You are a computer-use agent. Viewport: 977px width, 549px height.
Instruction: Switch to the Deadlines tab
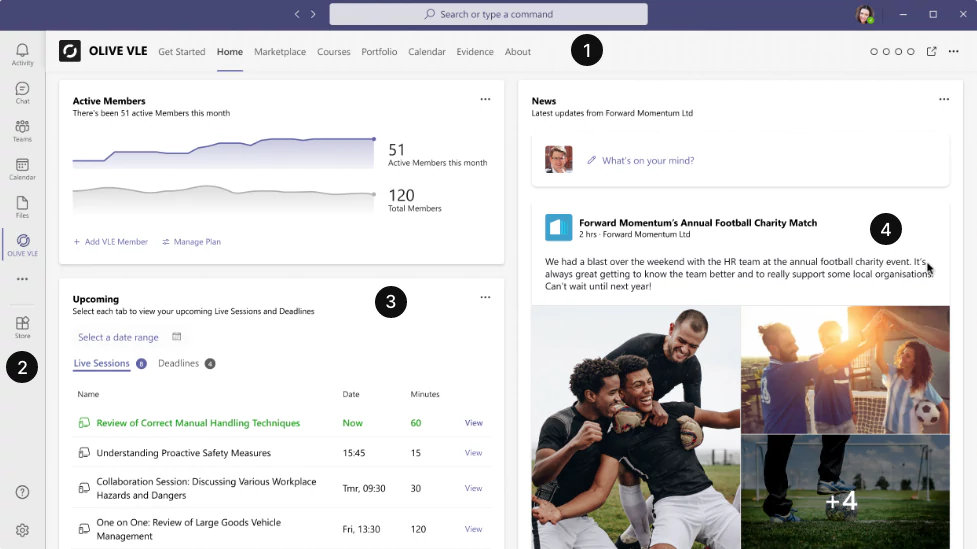coord(179,364)
